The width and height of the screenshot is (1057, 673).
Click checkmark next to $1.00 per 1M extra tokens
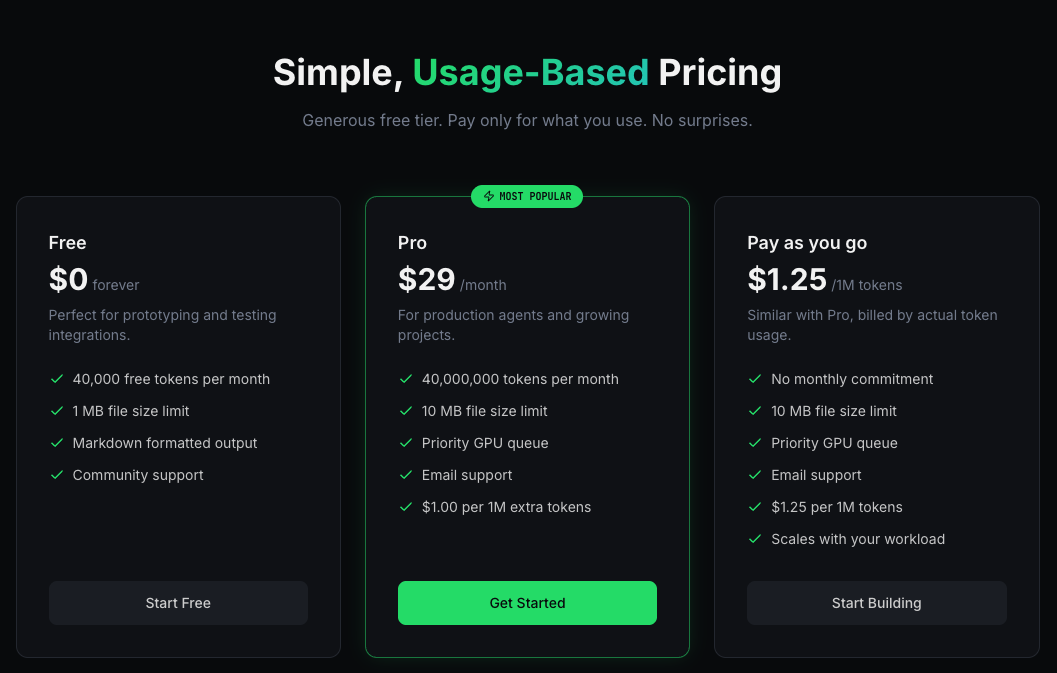(406, 507)
